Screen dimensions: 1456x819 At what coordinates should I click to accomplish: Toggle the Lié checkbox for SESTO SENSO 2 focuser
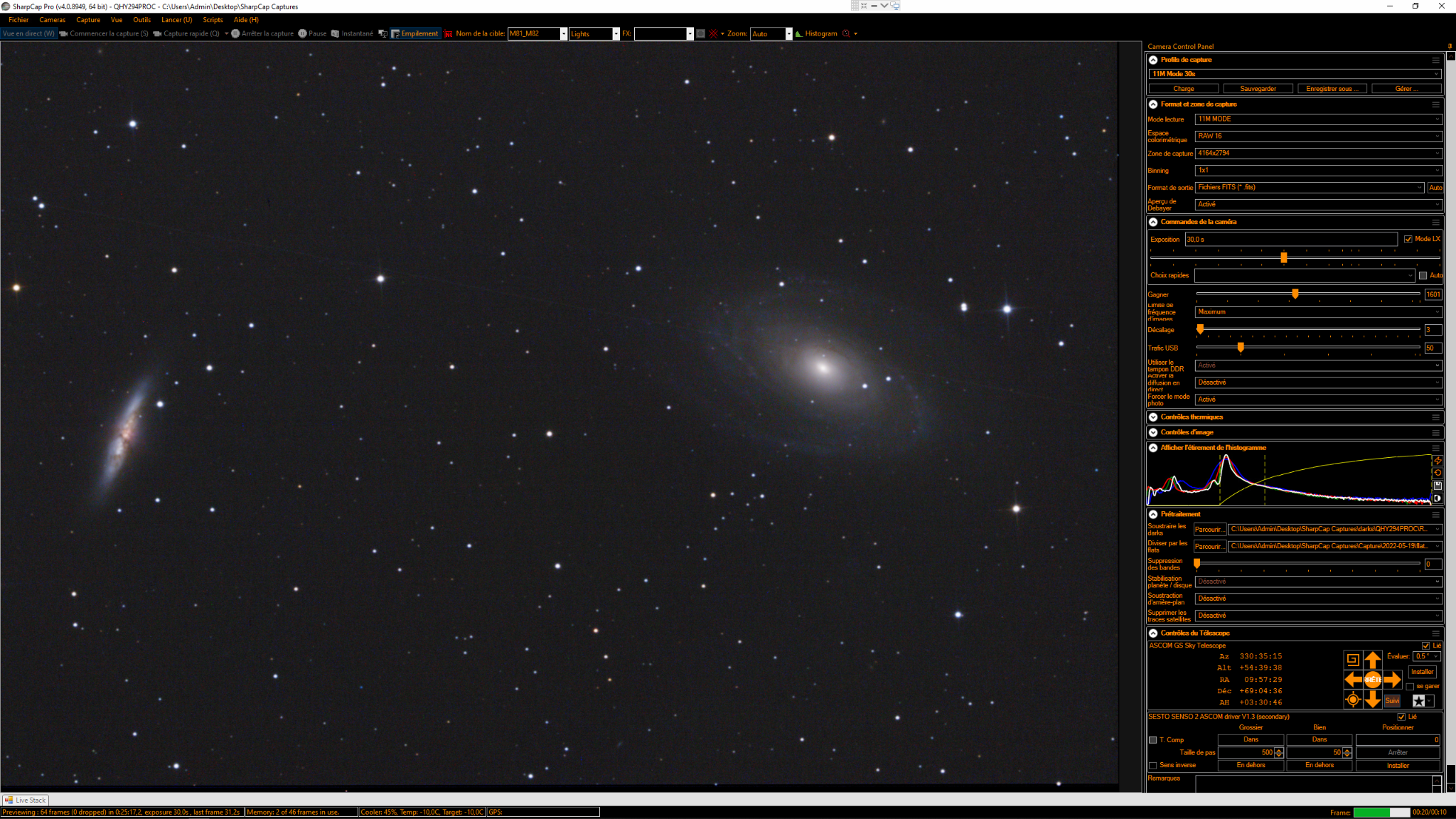coord(1401,717)
